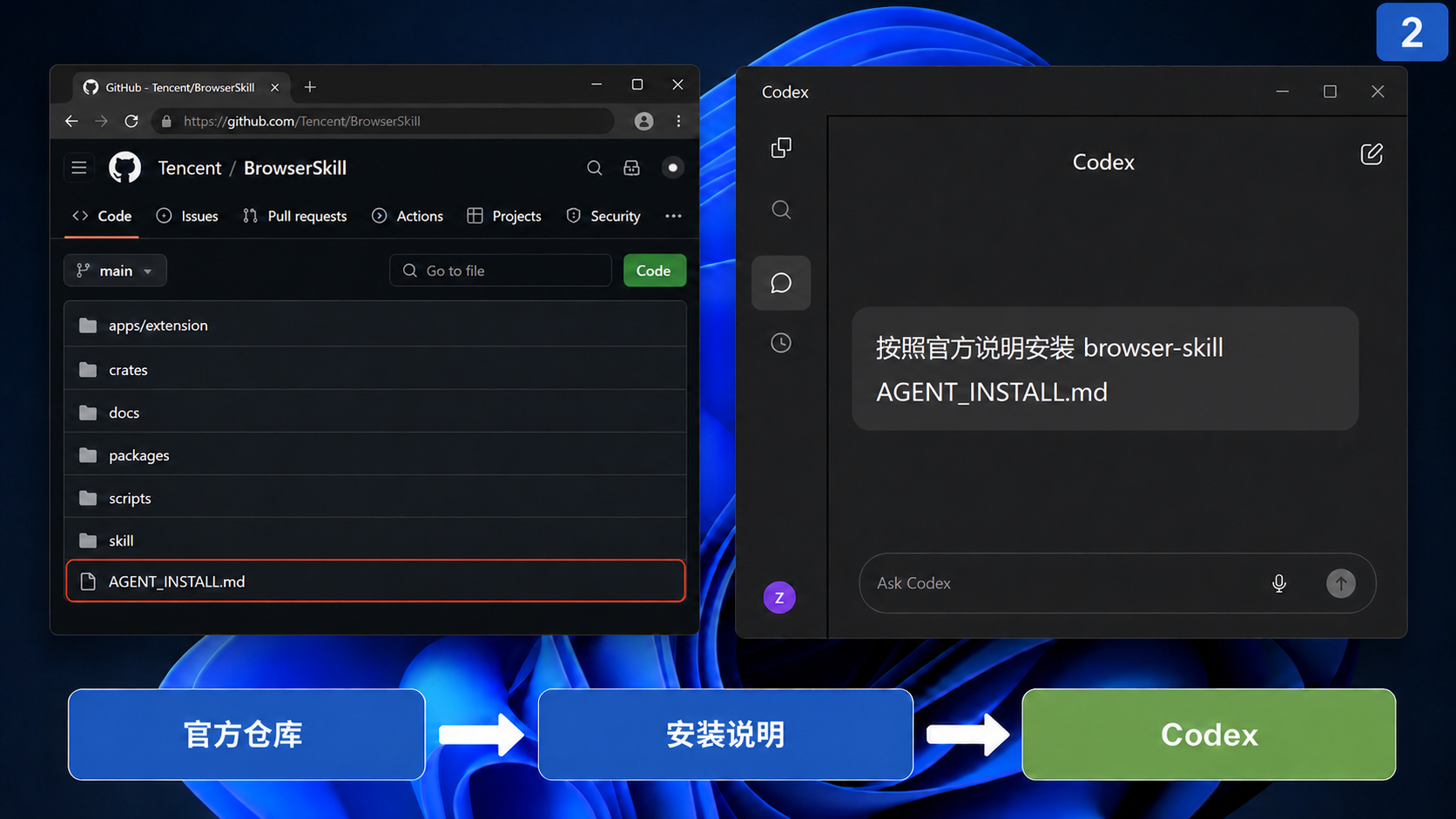
Task: Close the GitHub browser window
Action: click(x=677, y=84)
